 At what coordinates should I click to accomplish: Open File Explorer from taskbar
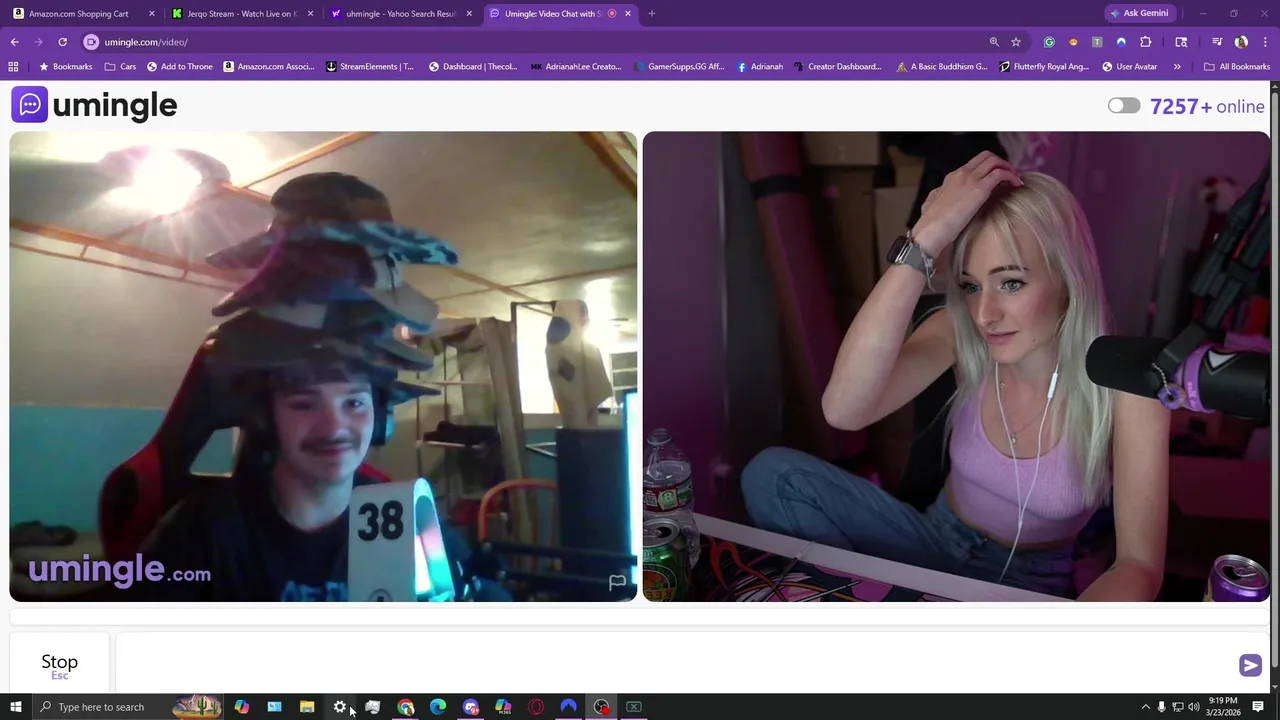(x=307, y=707)
